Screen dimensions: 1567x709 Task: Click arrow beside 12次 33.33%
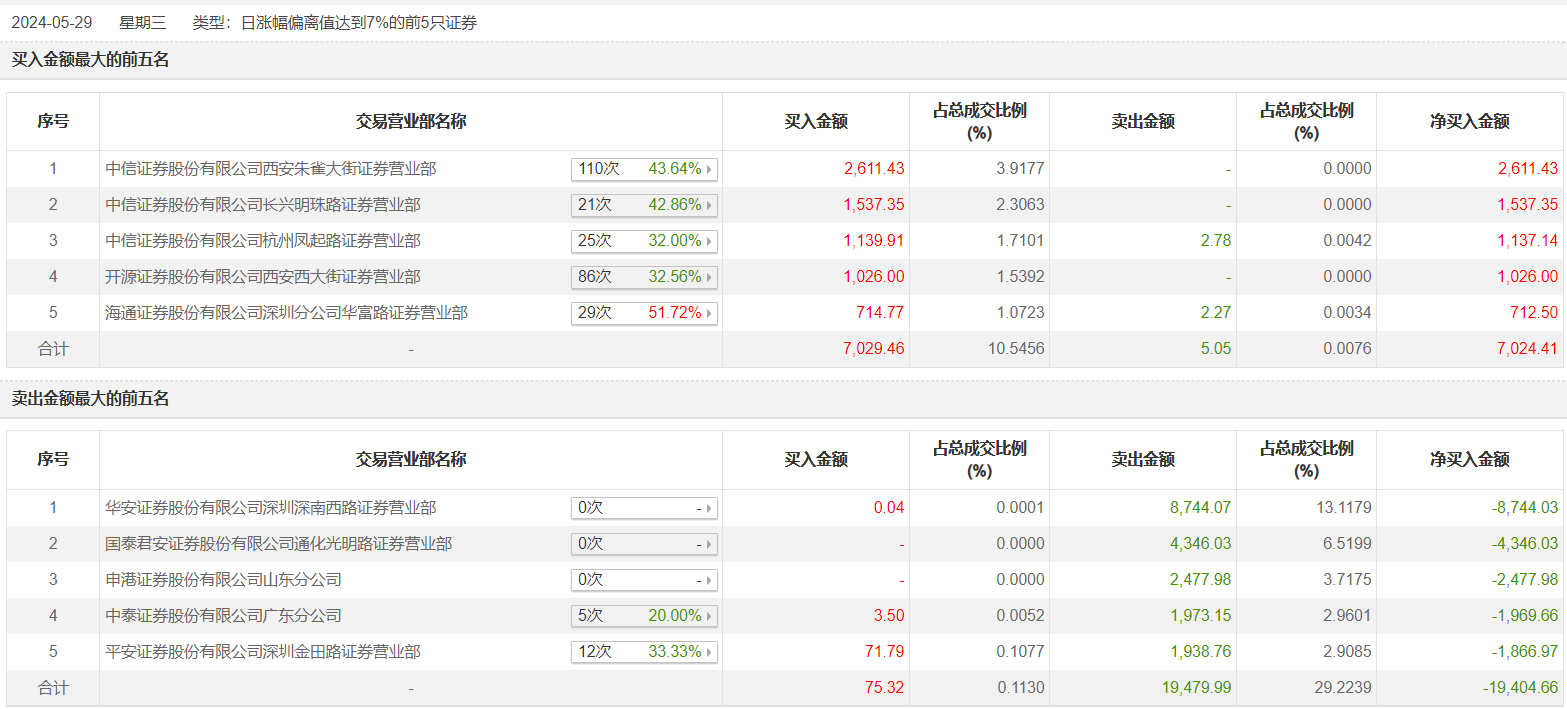(x=710, y=652)
